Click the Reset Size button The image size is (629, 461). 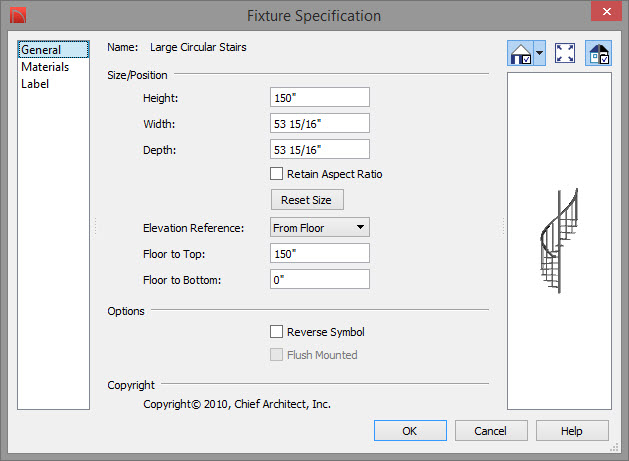(x=307, y=200)
